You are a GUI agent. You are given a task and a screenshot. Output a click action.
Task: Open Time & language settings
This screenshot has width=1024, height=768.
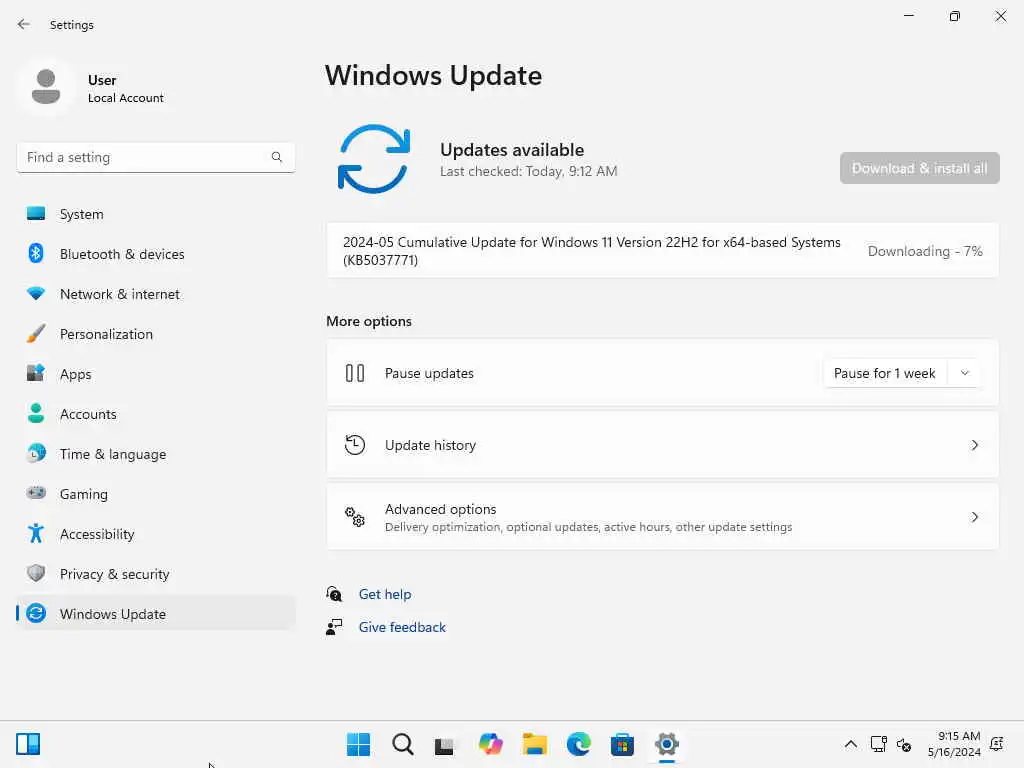[155, 453]
